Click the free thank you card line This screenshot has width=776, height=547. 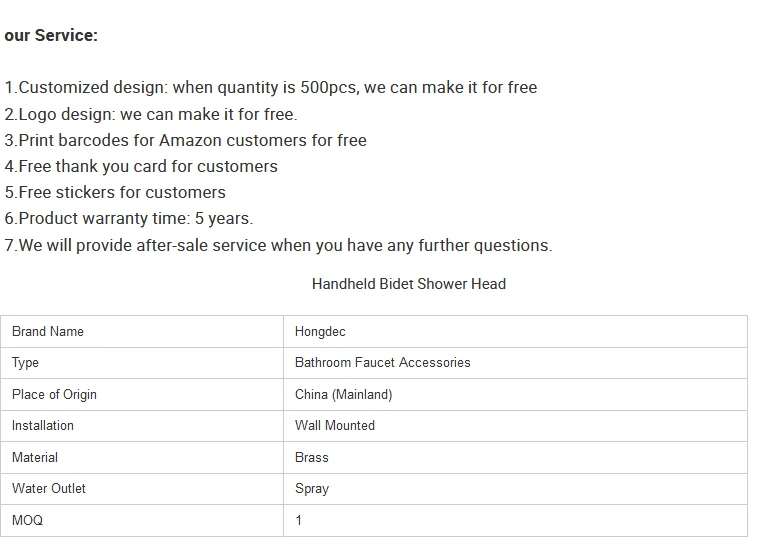(141, 166)
